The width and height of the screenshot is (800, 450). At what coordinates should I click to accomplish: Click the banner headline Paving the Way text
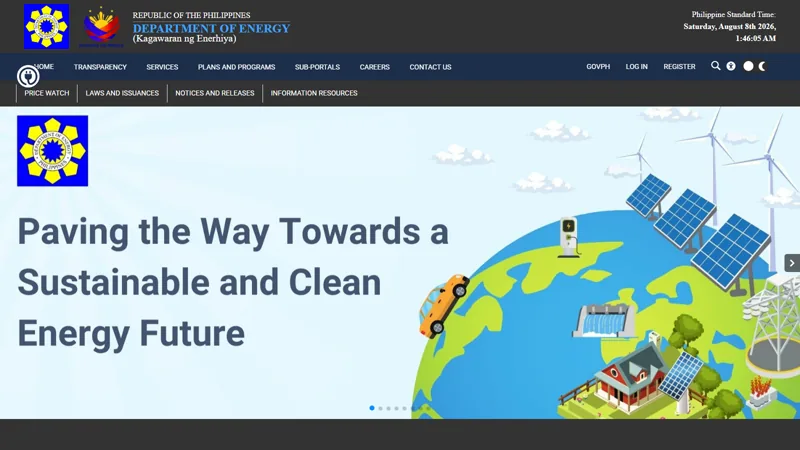[233, 282]
